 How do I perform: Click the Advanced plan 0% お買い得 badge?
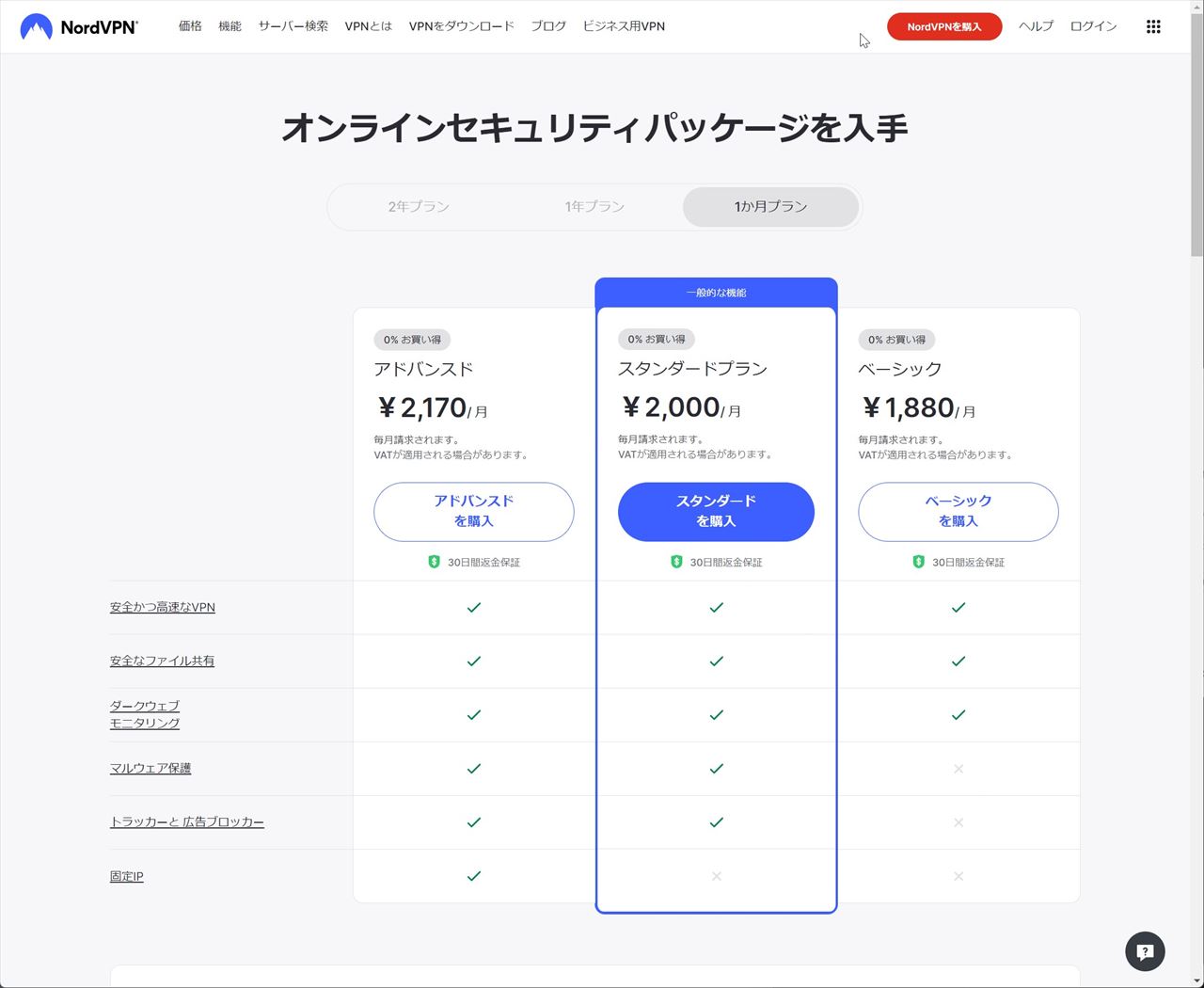[412, 340]
